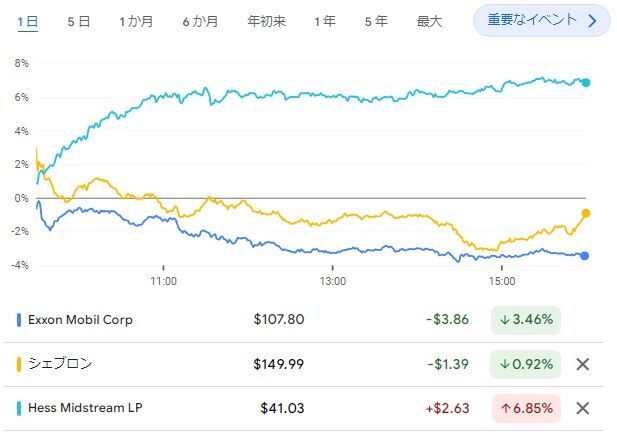Open the Exxon Mobil Corp row
The height and width of the screenshot is (436, 617).
coord(82,320)
